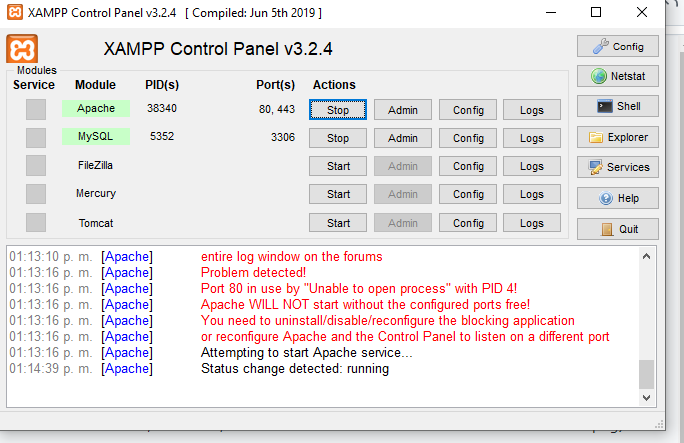The image size is (684, 443).
Task: Click 'Attempting to start Apache service...' line
Action: point(306,353)
